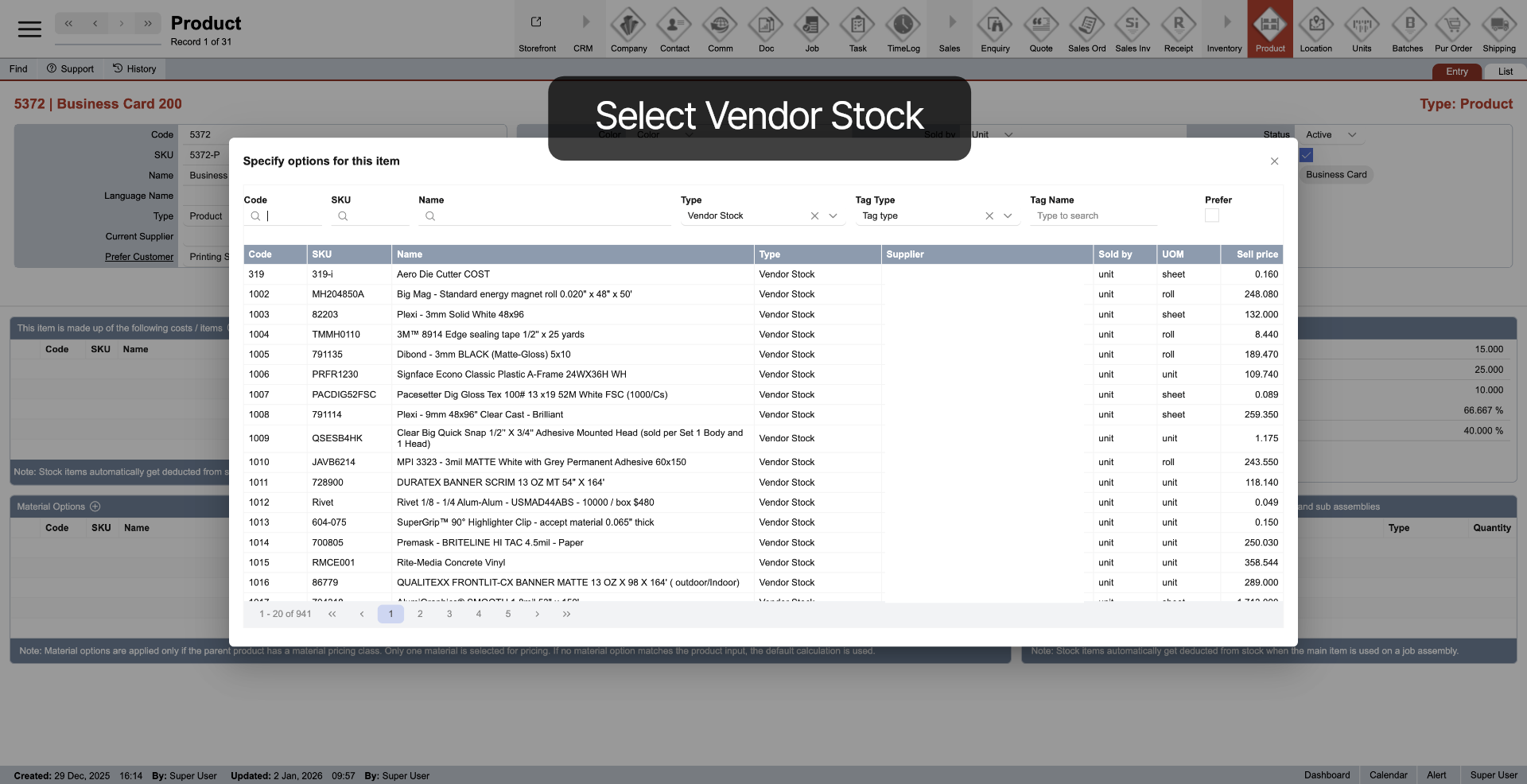
Task: Expand the Type filter dropdown
Action: pyautogui.click(x=833, y=216)
